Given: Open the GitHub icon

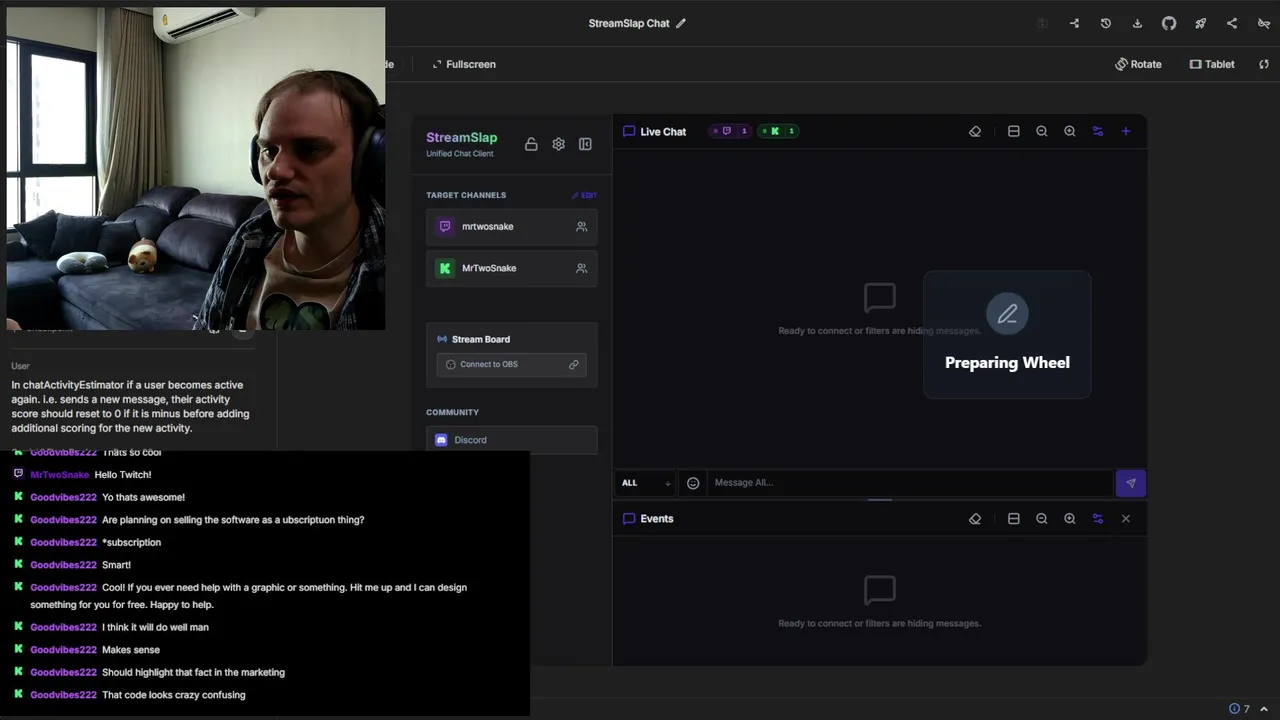Looking at the screenshot, I should coord(1169,23).
